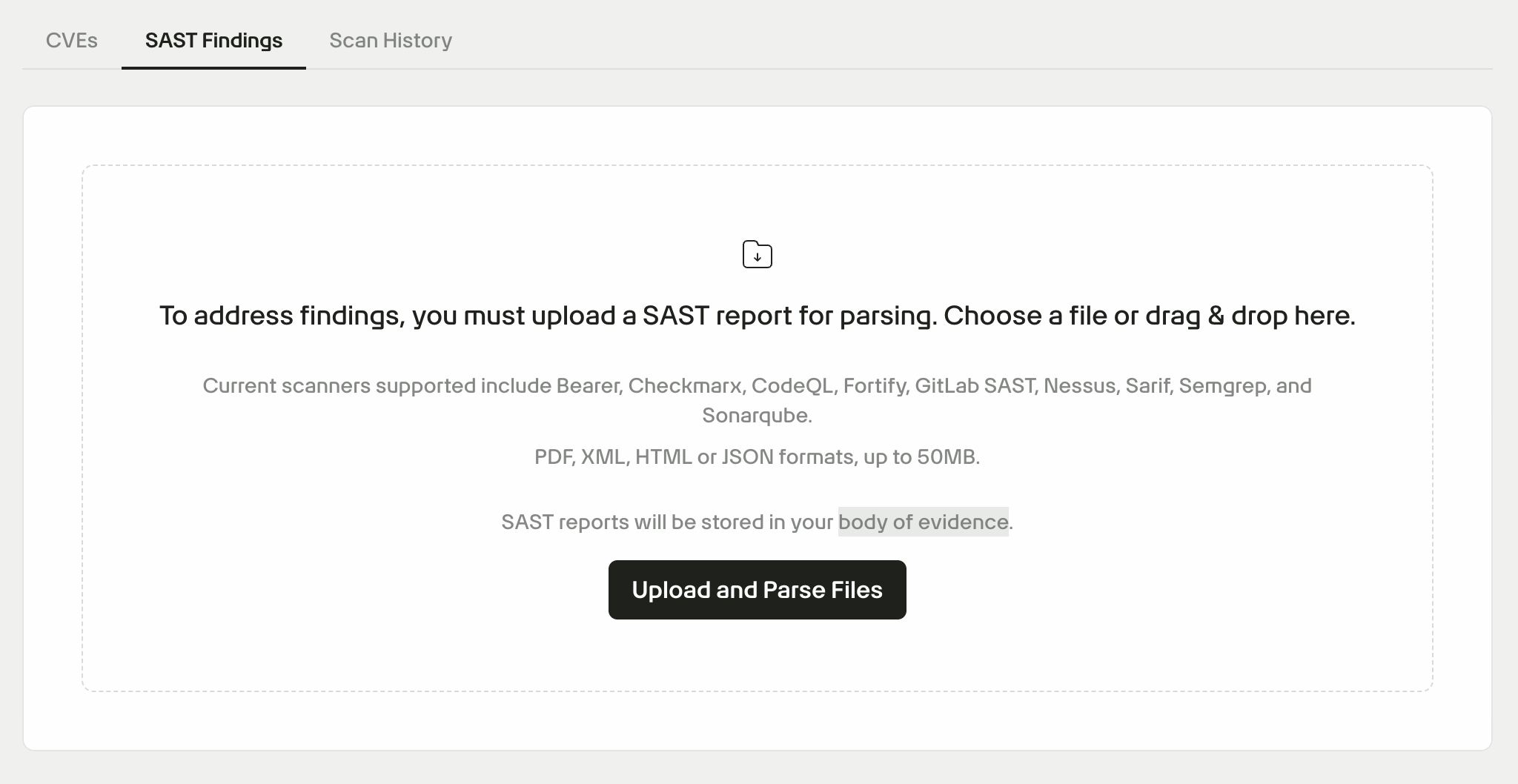The height and width of the screenshot is (784, 1518).
Task: Click the upload SAST report heading
Action: tap(758, 316)
